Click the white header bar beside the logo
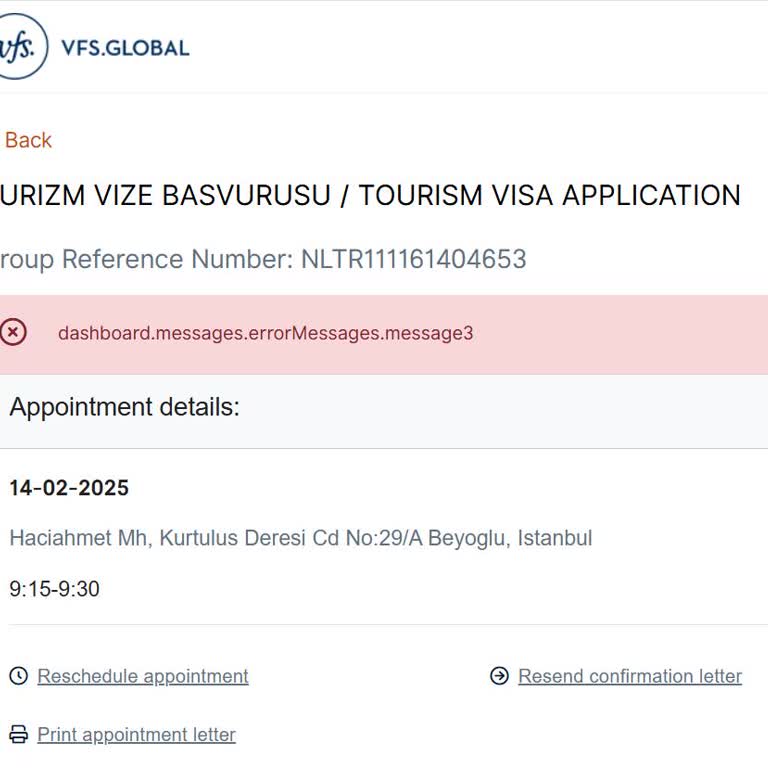Image resolution: width=768 pixels, height=768 pixels. 480,47
